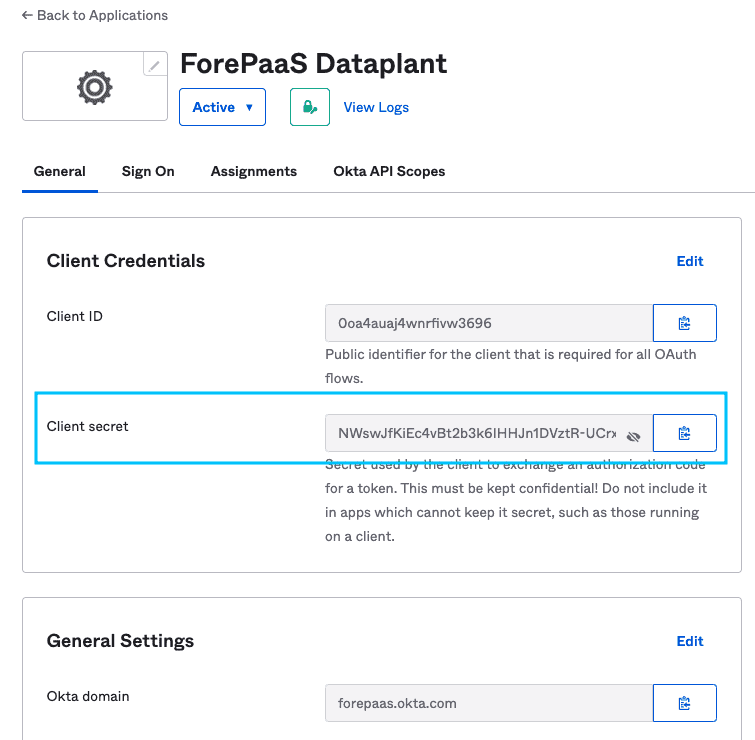Open the Active status dropdown

[222, 107]
